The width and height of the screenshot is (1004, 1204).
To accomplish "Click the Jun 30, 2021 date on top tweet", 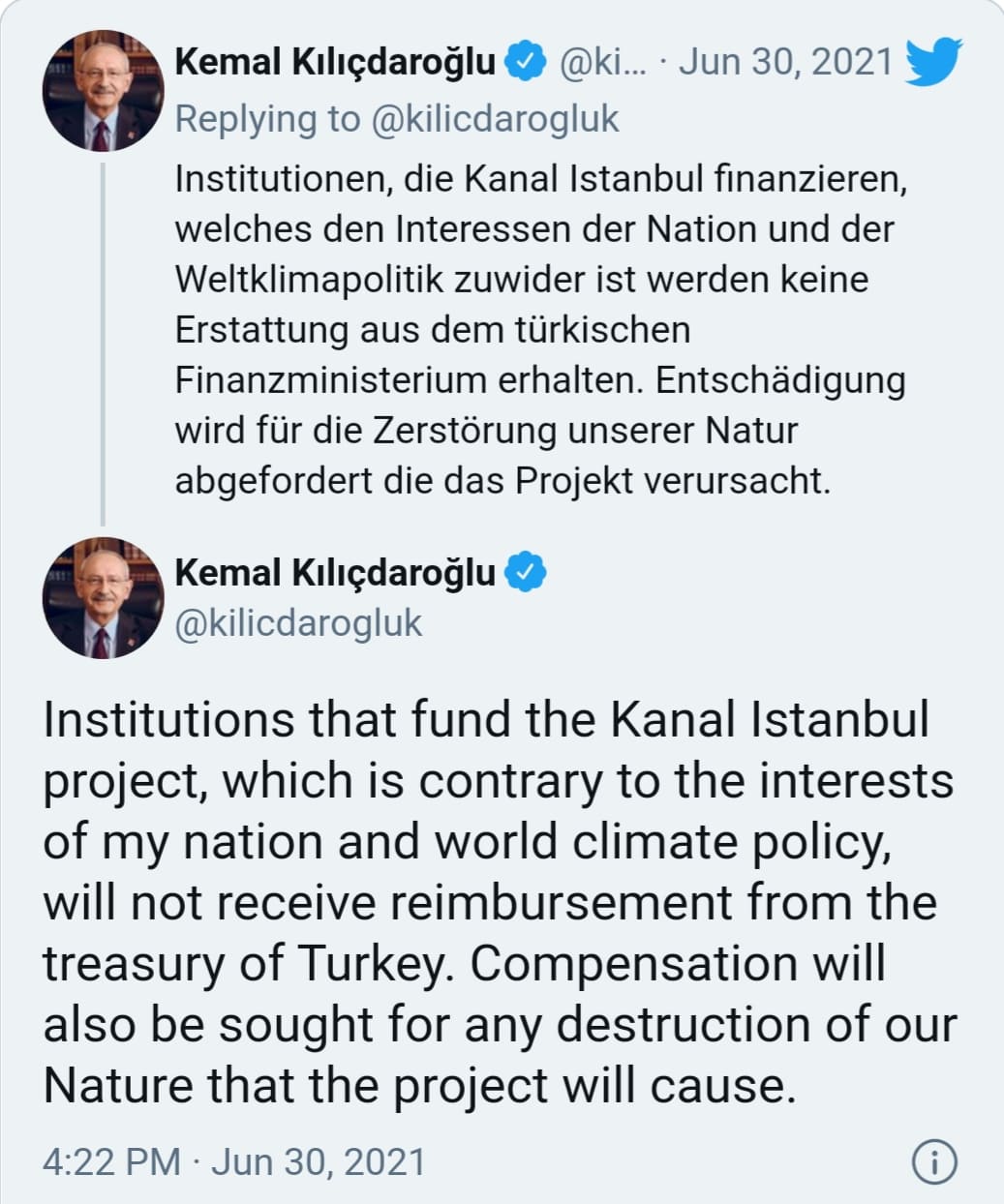I will click(x=785, y=61).
